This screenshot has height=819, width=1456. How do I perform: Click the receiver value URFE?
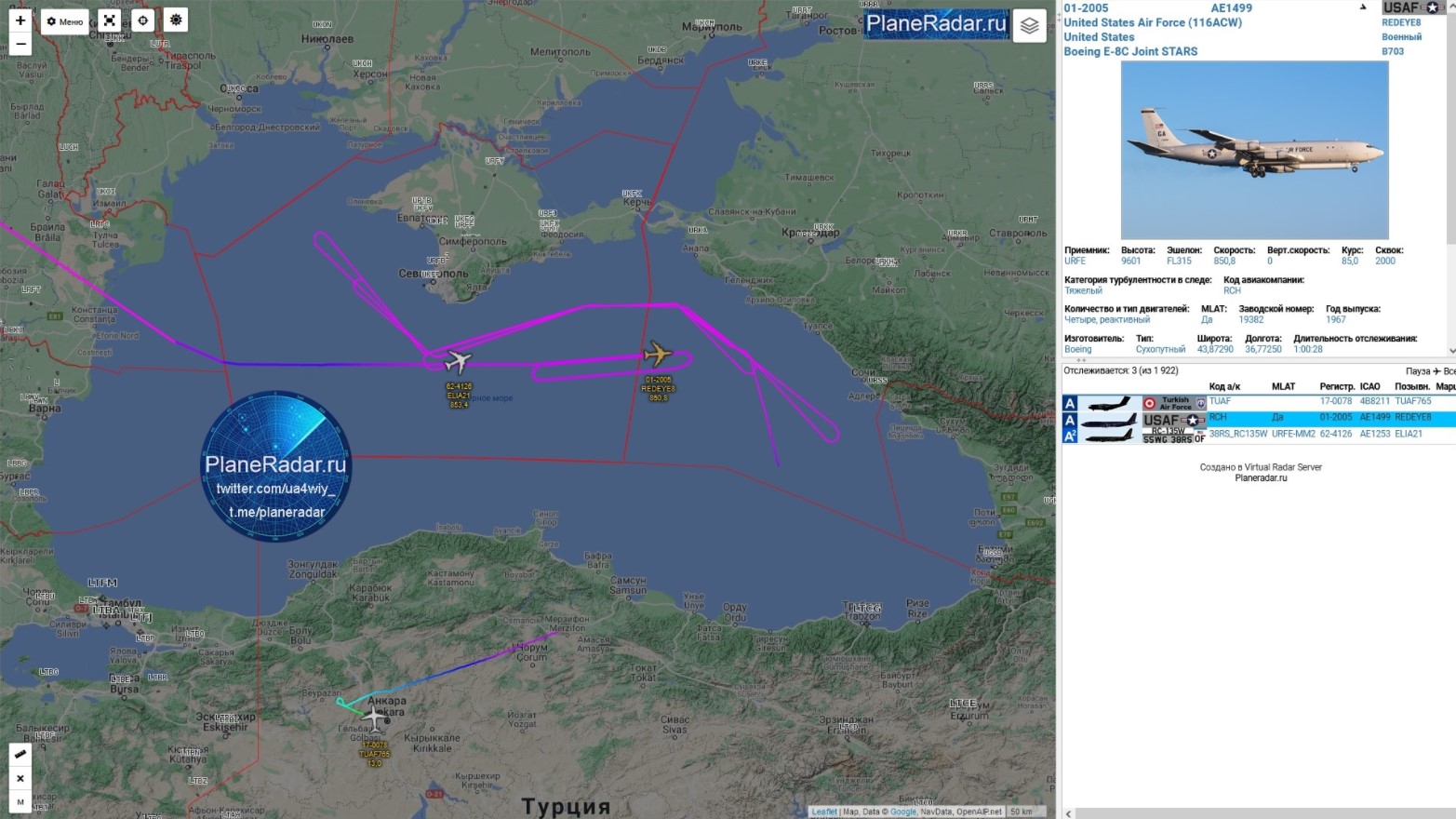(1075, 262)
